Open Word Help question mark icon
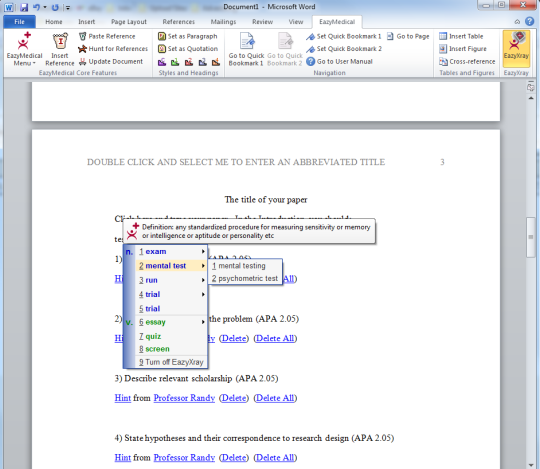 point(529,21)
